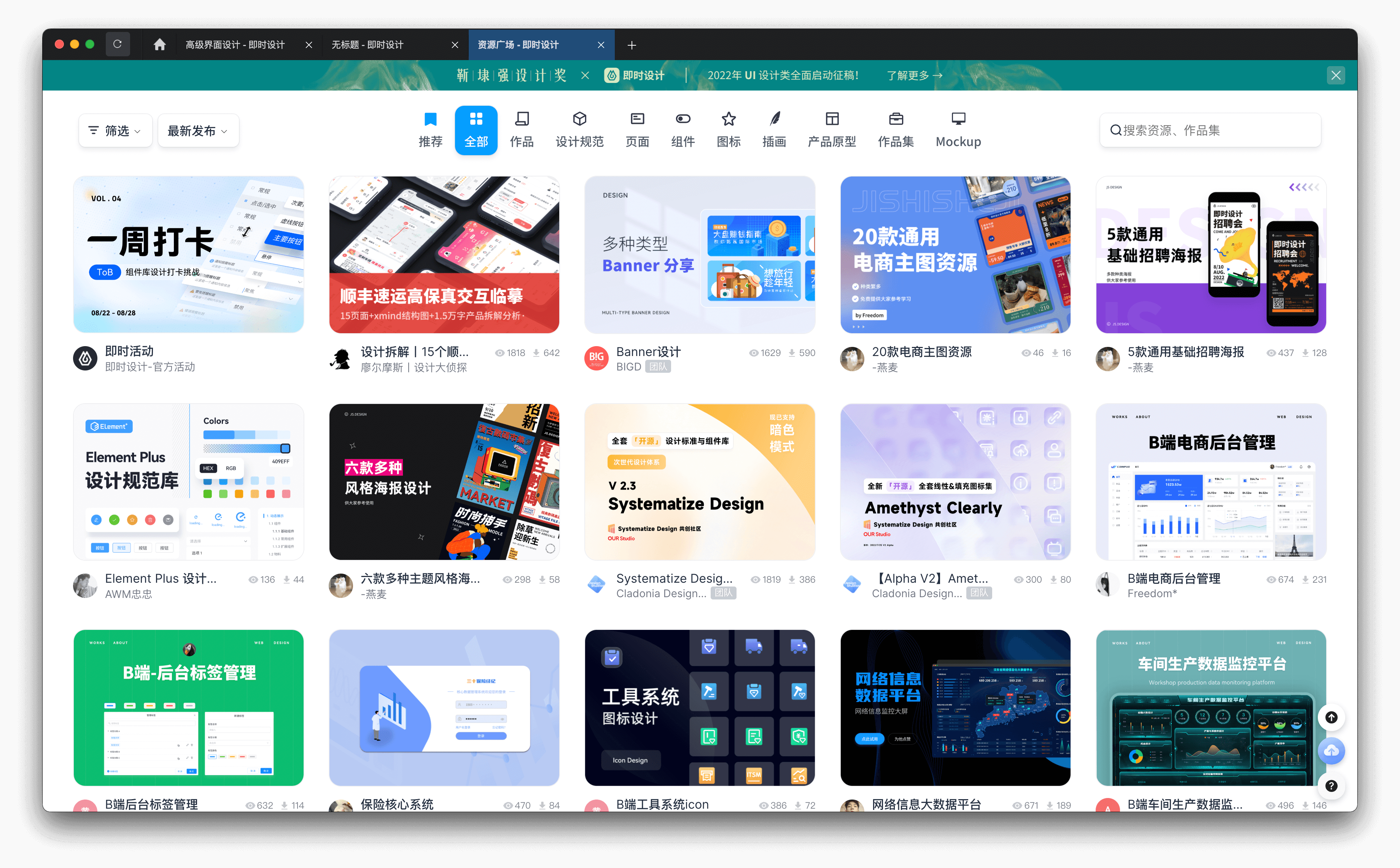
Task: Click the reload page icon
Action: [x=118, y=44]
